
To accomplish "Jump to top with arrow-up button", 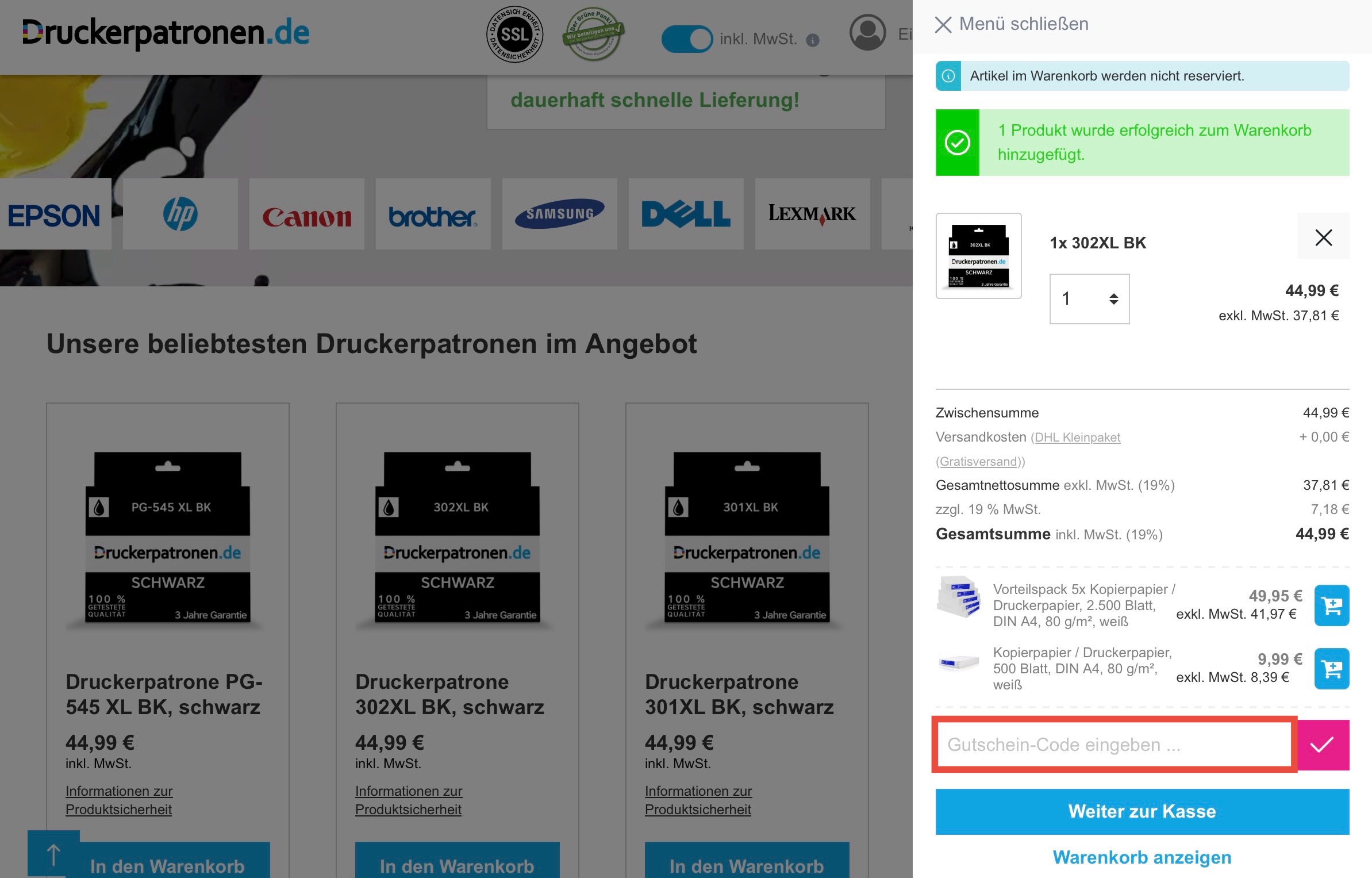I will click(53, 854).
